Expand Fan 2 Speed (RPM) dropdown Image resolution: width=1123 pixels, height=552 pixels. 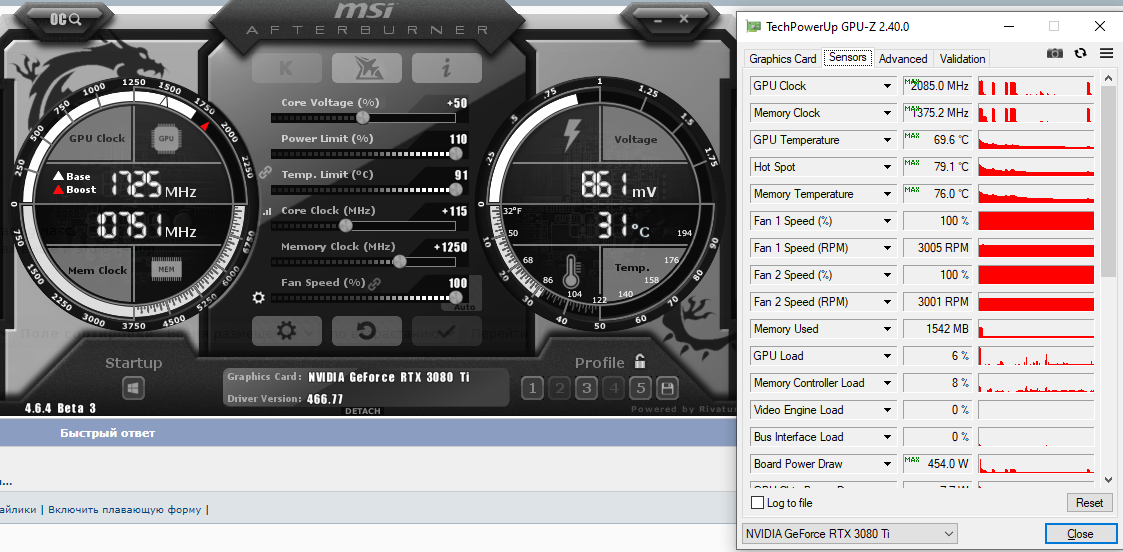(x=887, y=302)
